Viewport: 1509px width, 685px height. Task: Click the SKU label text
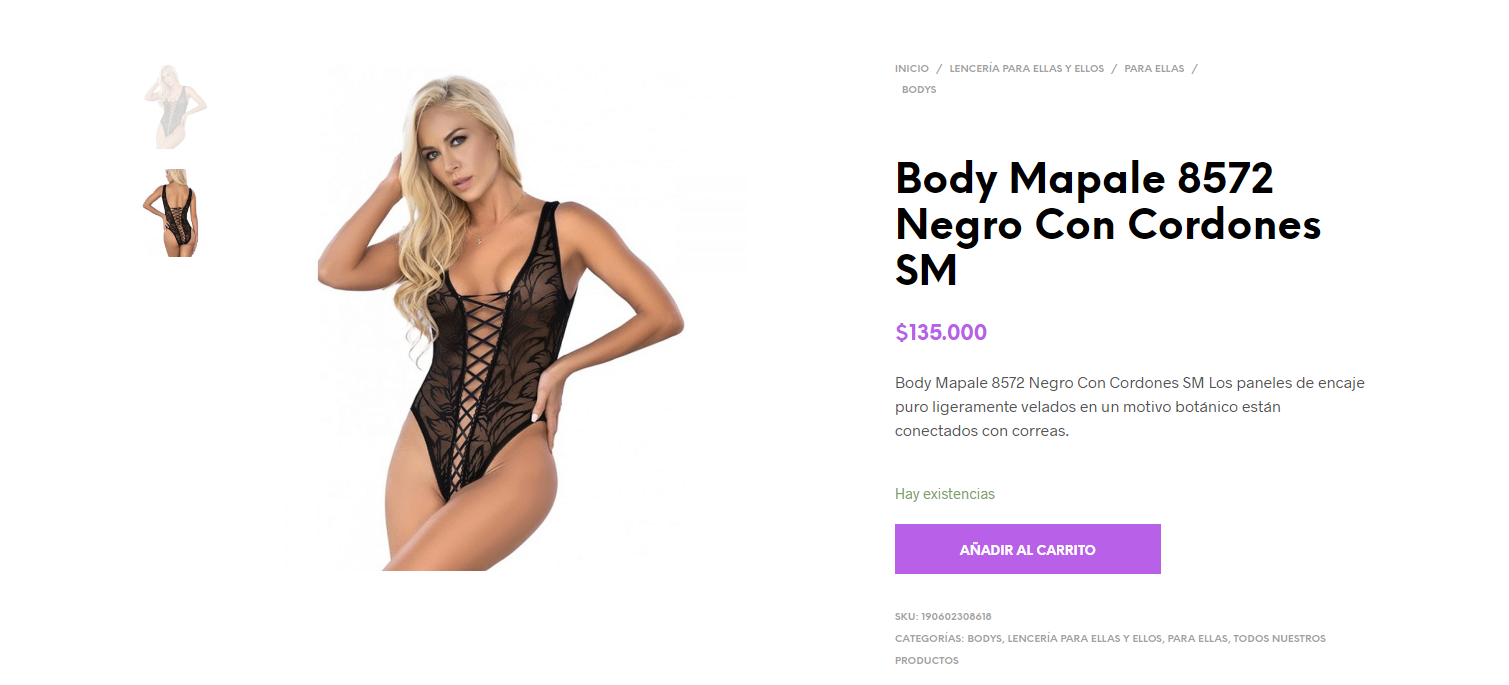coord(906,617)
